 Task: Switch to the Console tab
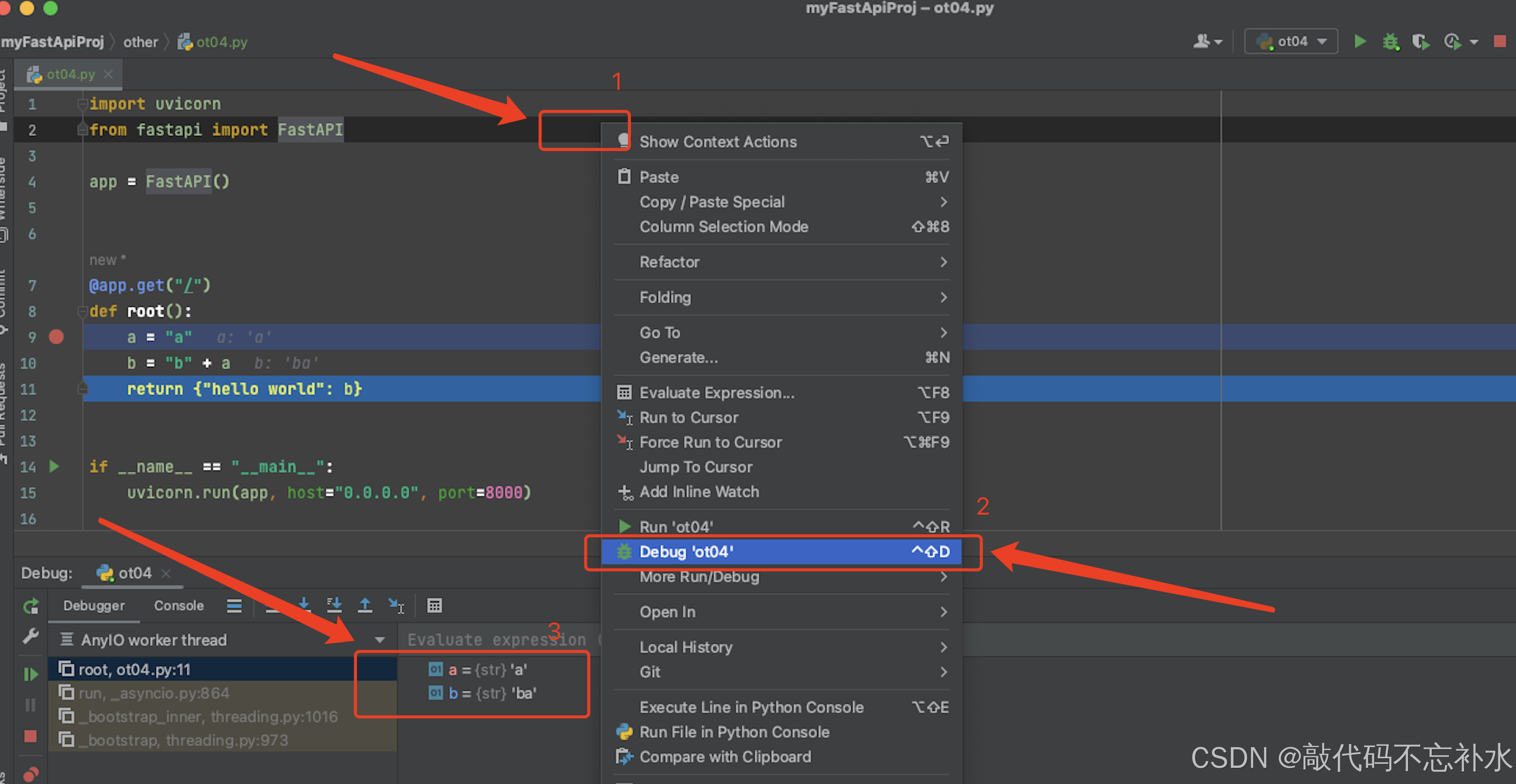click(178, 606)
